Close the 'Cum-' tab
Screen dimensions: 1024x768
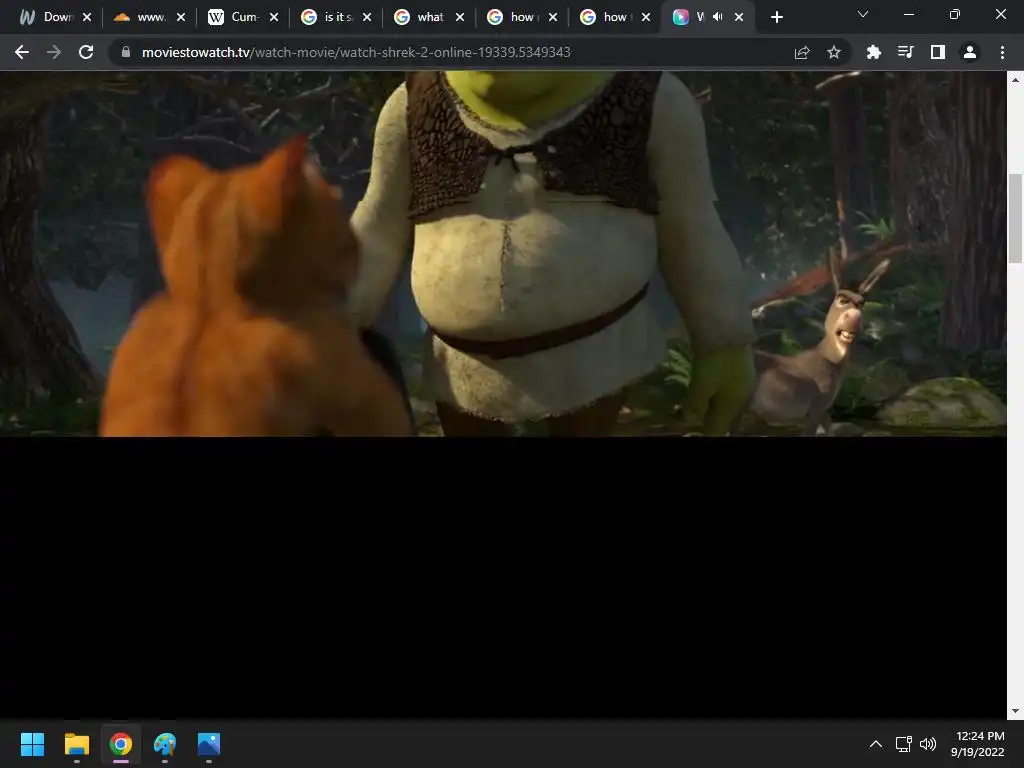274,17
